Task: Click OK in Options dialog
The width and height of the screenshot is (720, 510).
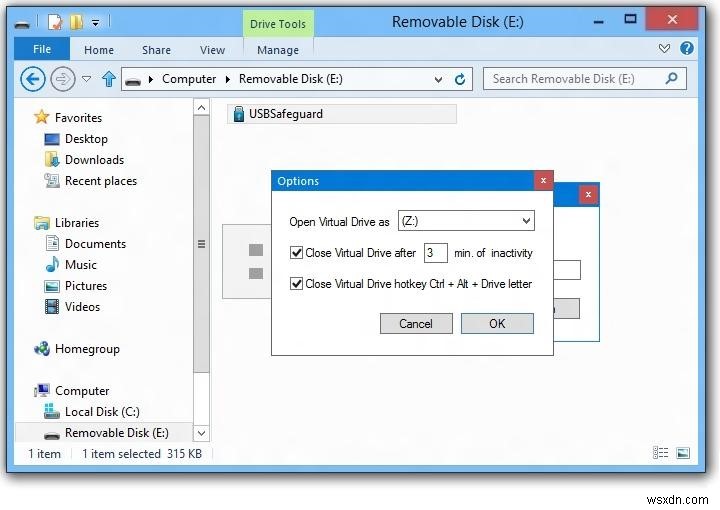Action: (497, 324)
